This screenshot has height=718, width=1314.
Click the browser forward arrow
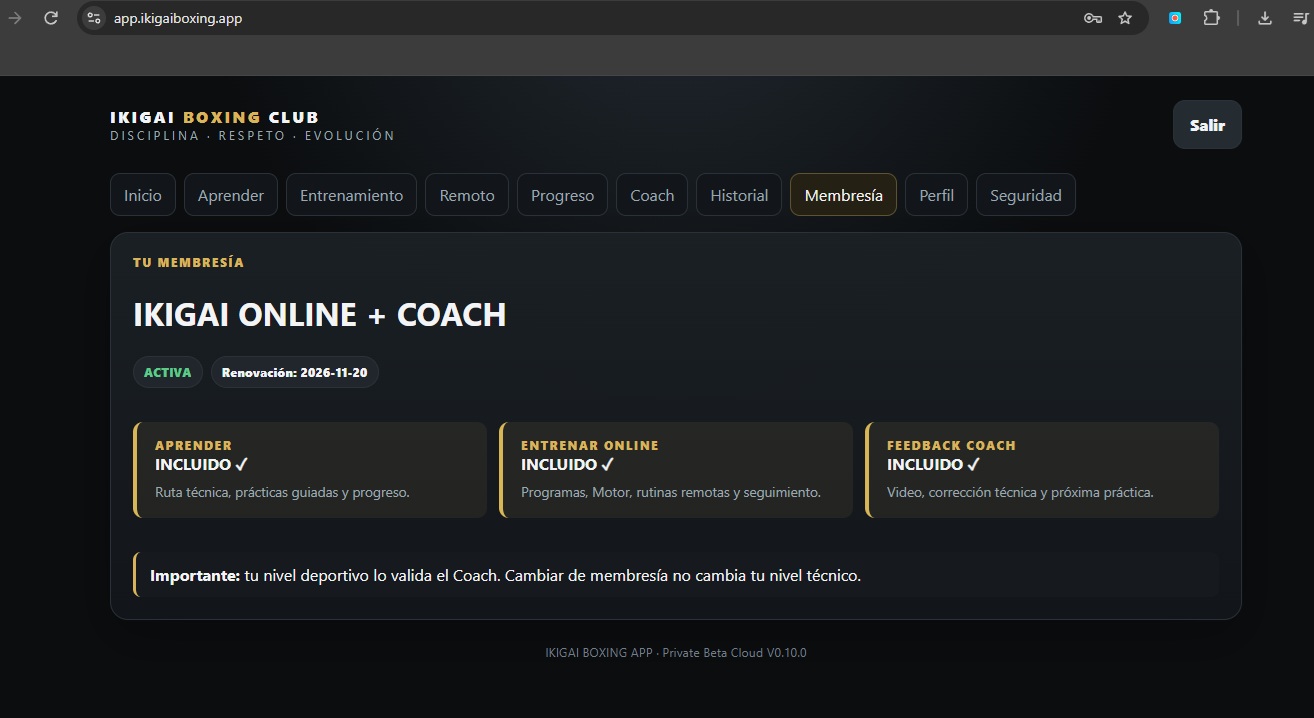pyautogui.click(x=15, y=18)
